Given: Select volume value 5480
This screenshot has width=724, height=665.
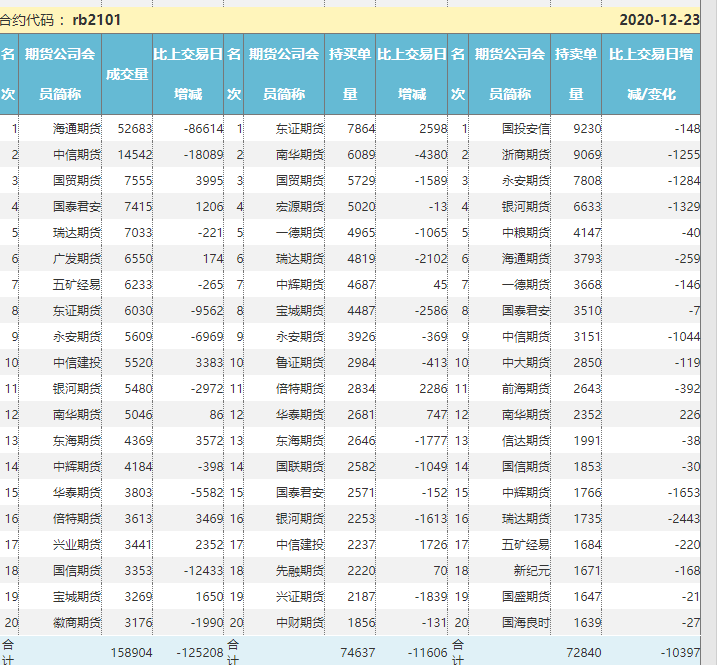Looking at the screenshot, I should pos(138,388).
